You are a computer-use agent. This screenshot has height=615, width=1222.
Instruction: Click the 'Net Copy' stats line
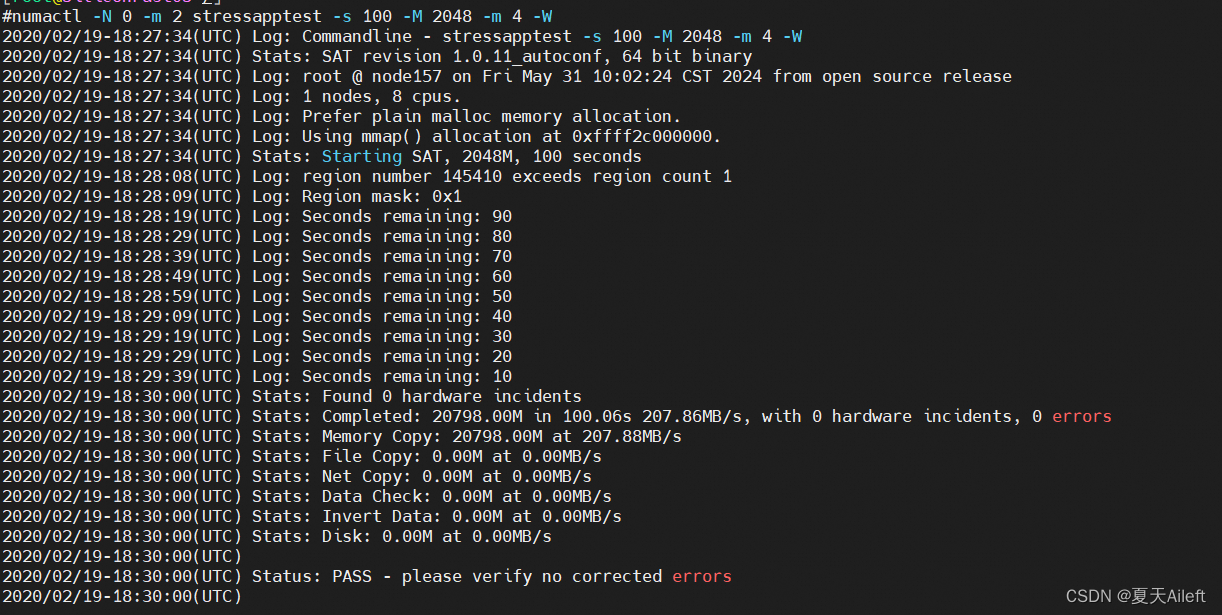(x=297, y=476)
